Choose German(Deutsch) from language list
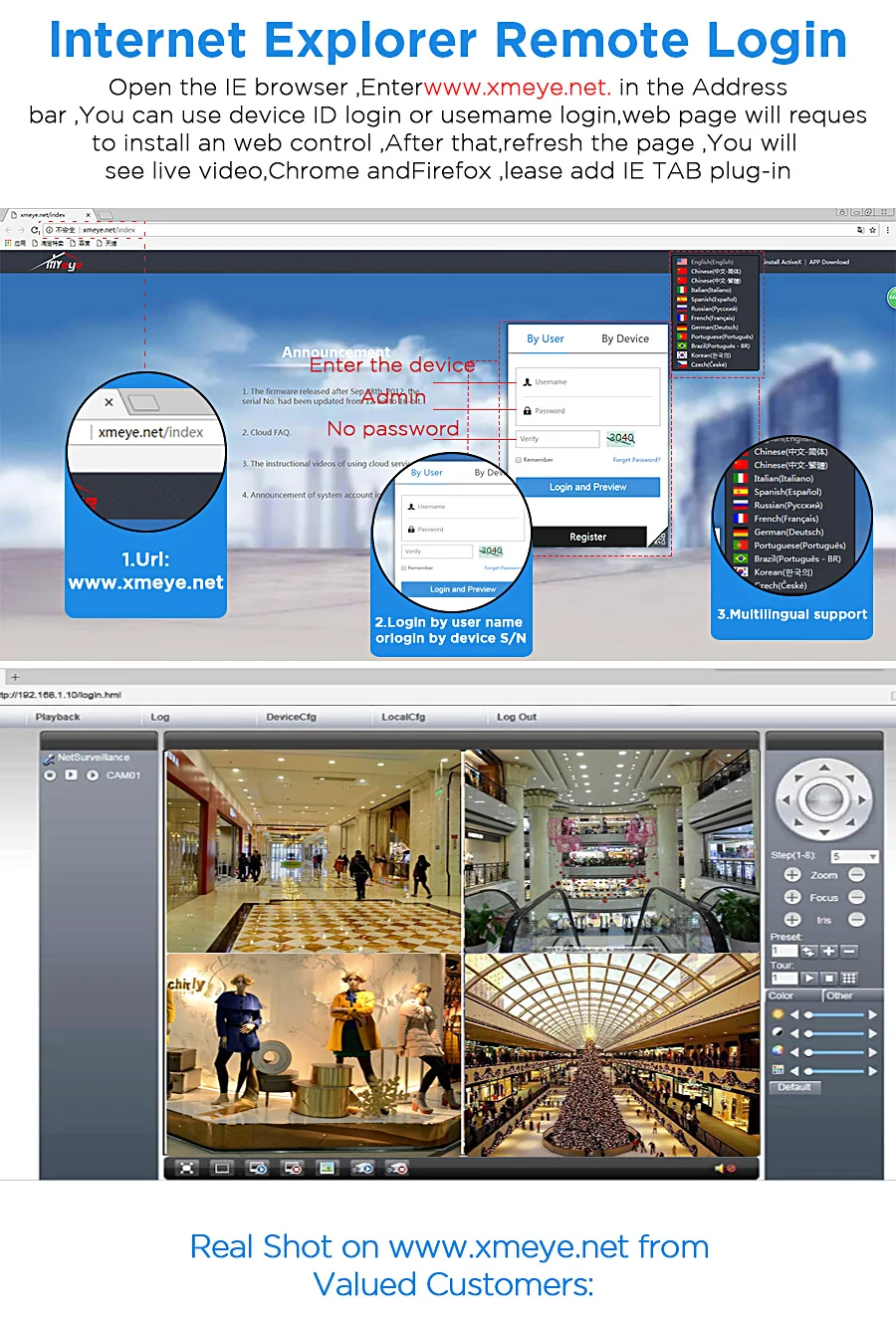Image resolution: width=896 pixels, height=1320 pixels. pos(714,327)
